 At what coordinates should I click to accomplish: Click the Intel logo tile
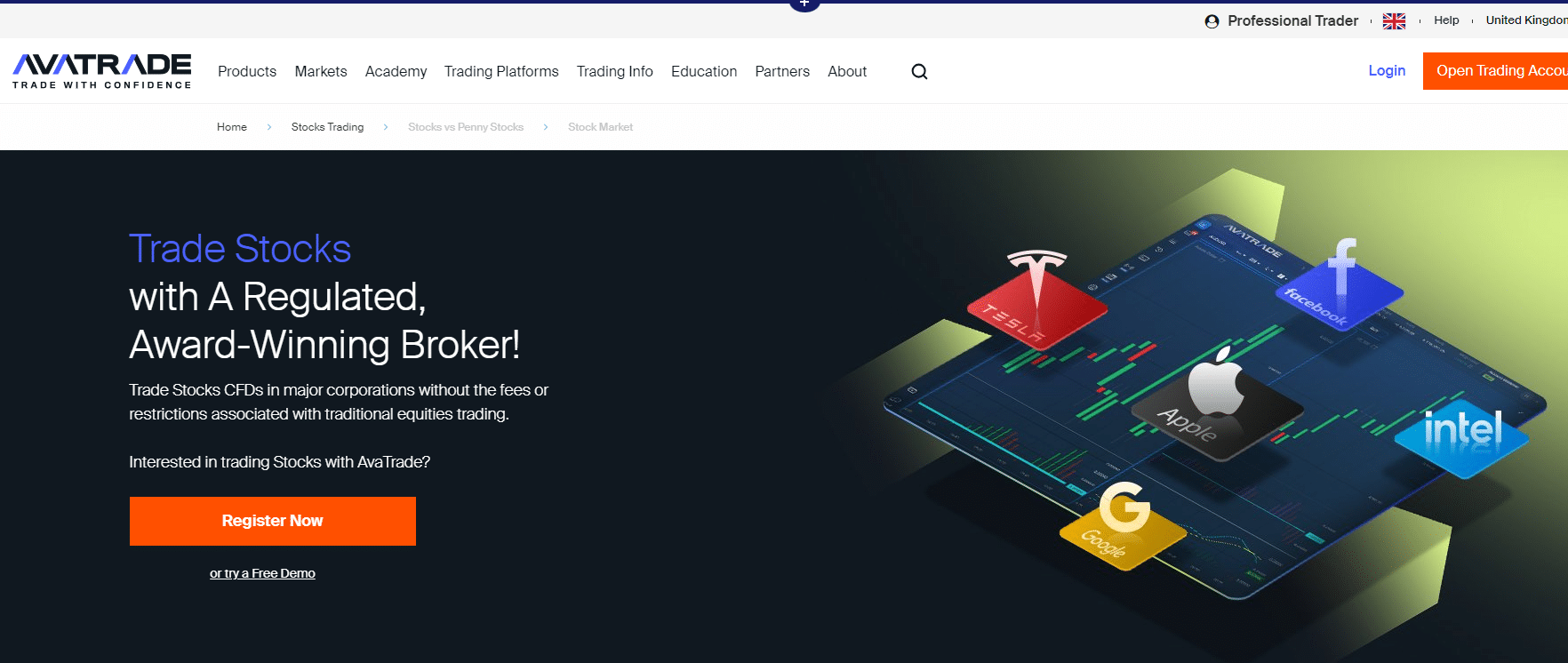click(1462, 437)
